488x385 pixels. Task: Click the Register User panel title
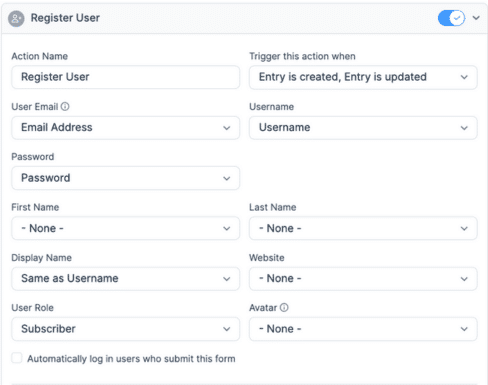pyautogui.click(x=65, y=18)
